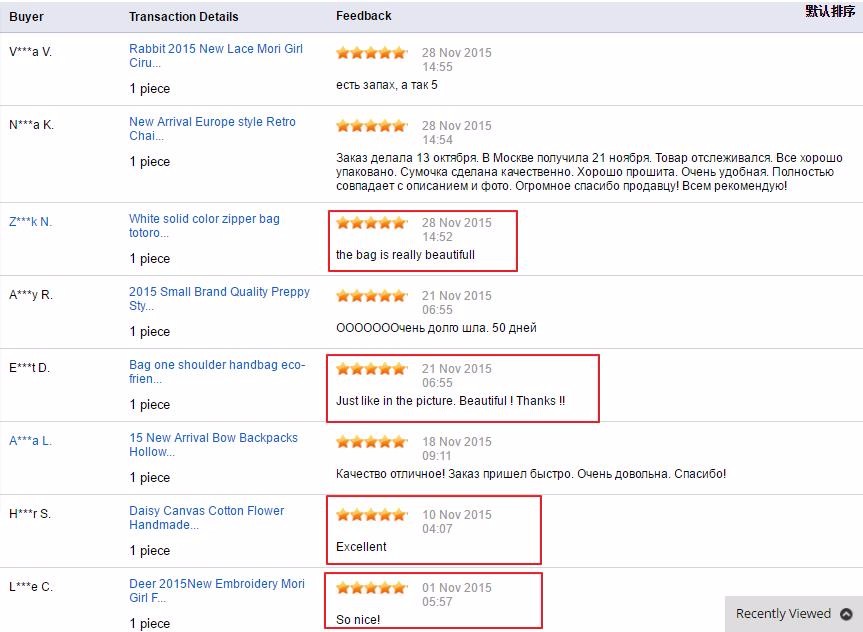Image resolution: width=863 pixels, height=632 pixels.
Task: Click star rating on 'bag is really beautifull' review
Action: [372, 223]
